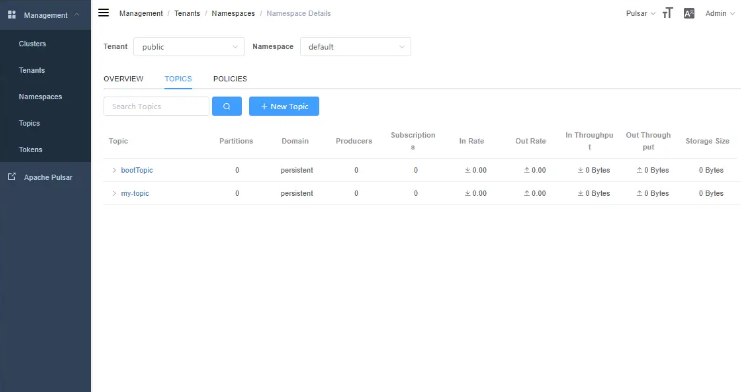The width and height of the screenshot is (747, 392).
Task: Click the Apache Pulsar external link icon
Action: (x=12, y=177)
